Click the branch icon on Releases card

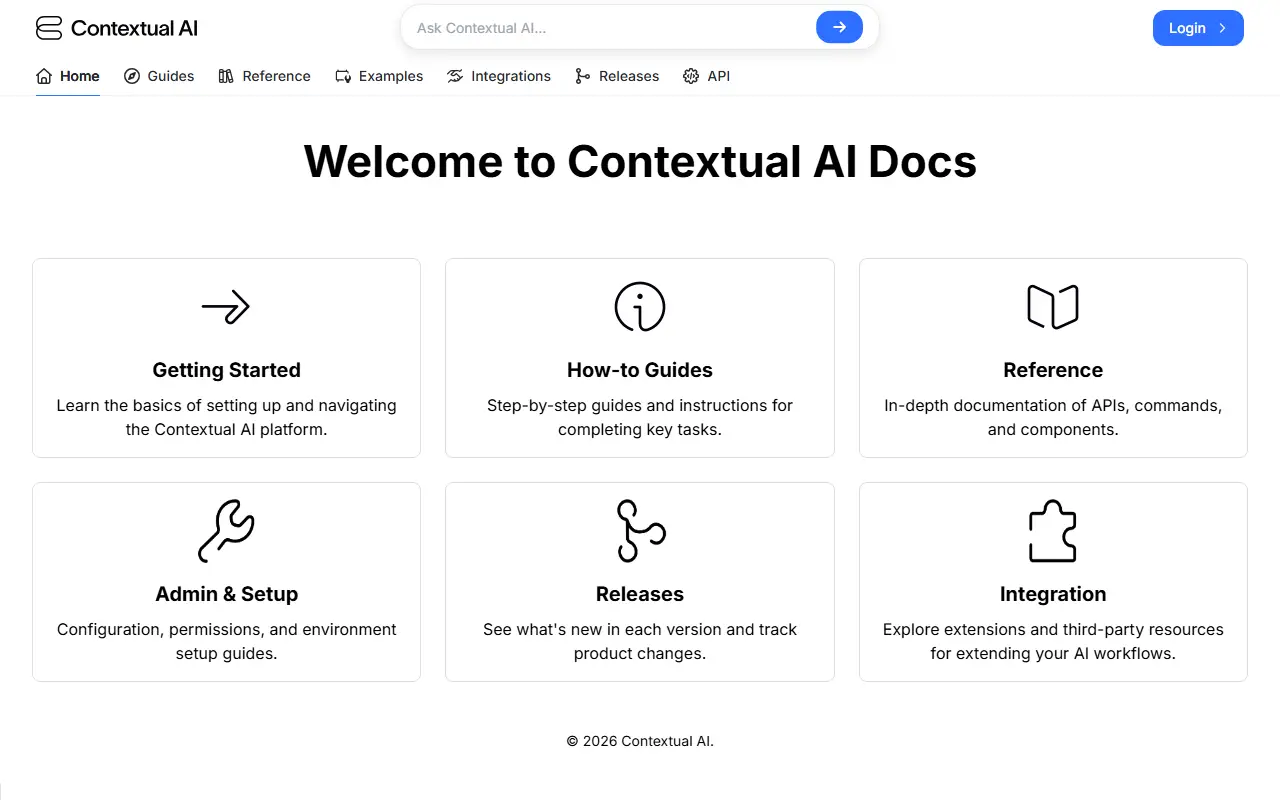click(640, 531)
